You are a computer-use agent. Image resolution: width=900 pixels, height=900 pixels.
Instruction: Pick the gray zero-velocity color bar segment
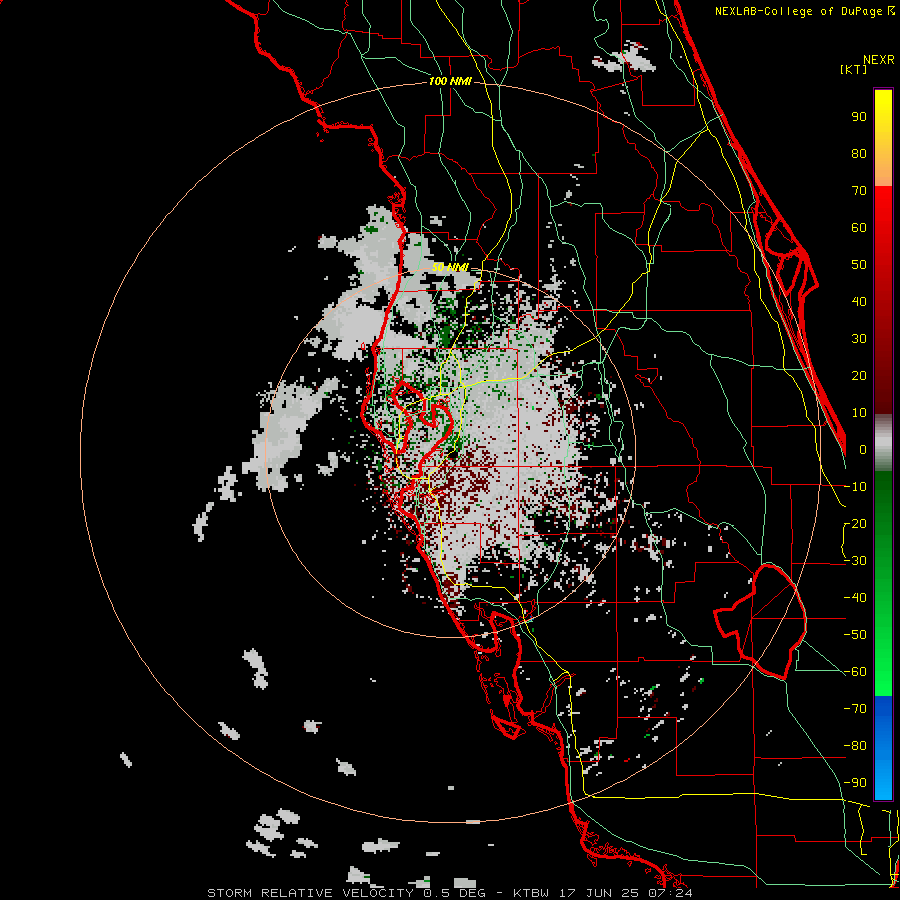click(883, 442)
